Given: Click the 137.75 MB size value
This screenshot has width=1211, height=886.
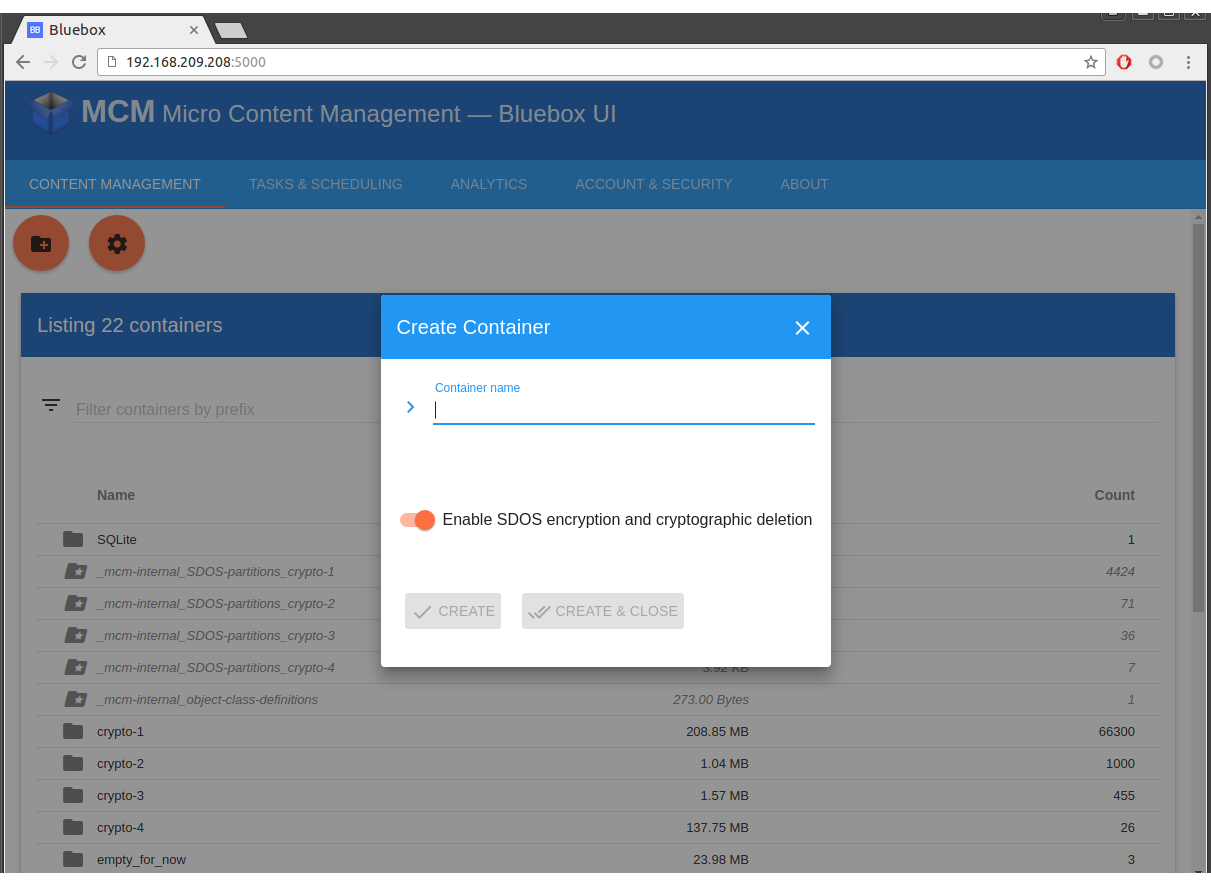Looking at the screenshot, I should (717, 827).
